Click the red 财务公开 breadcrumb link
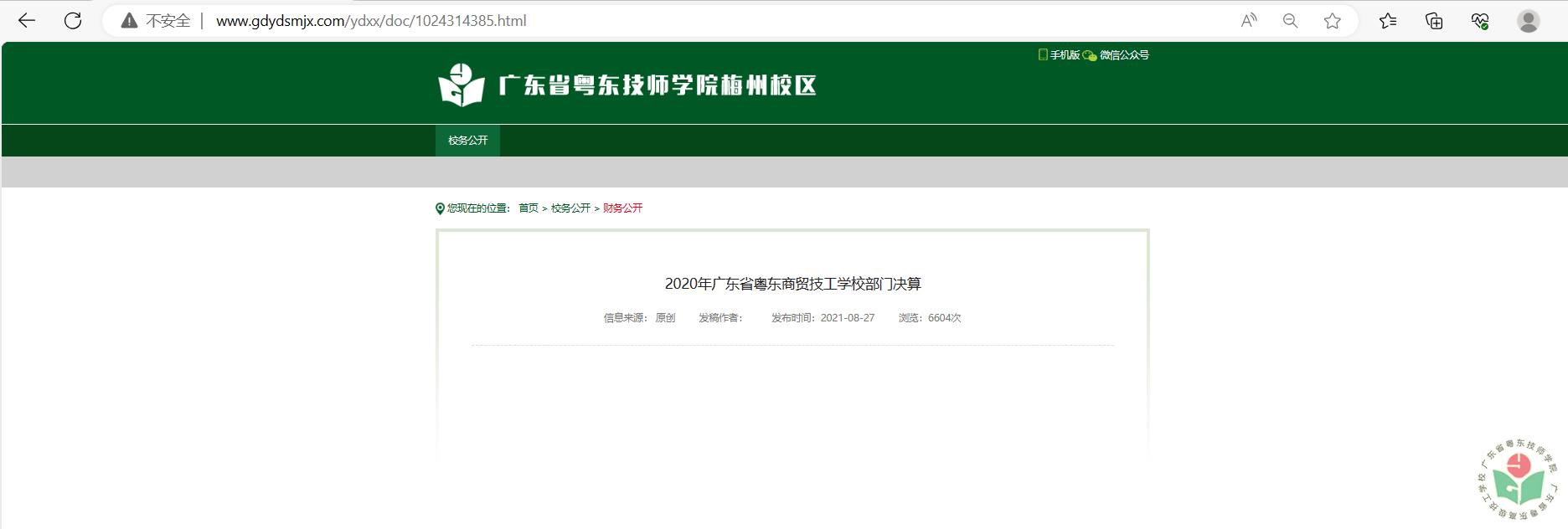This screenshot has height=529, width=1568. pos(622,208)
